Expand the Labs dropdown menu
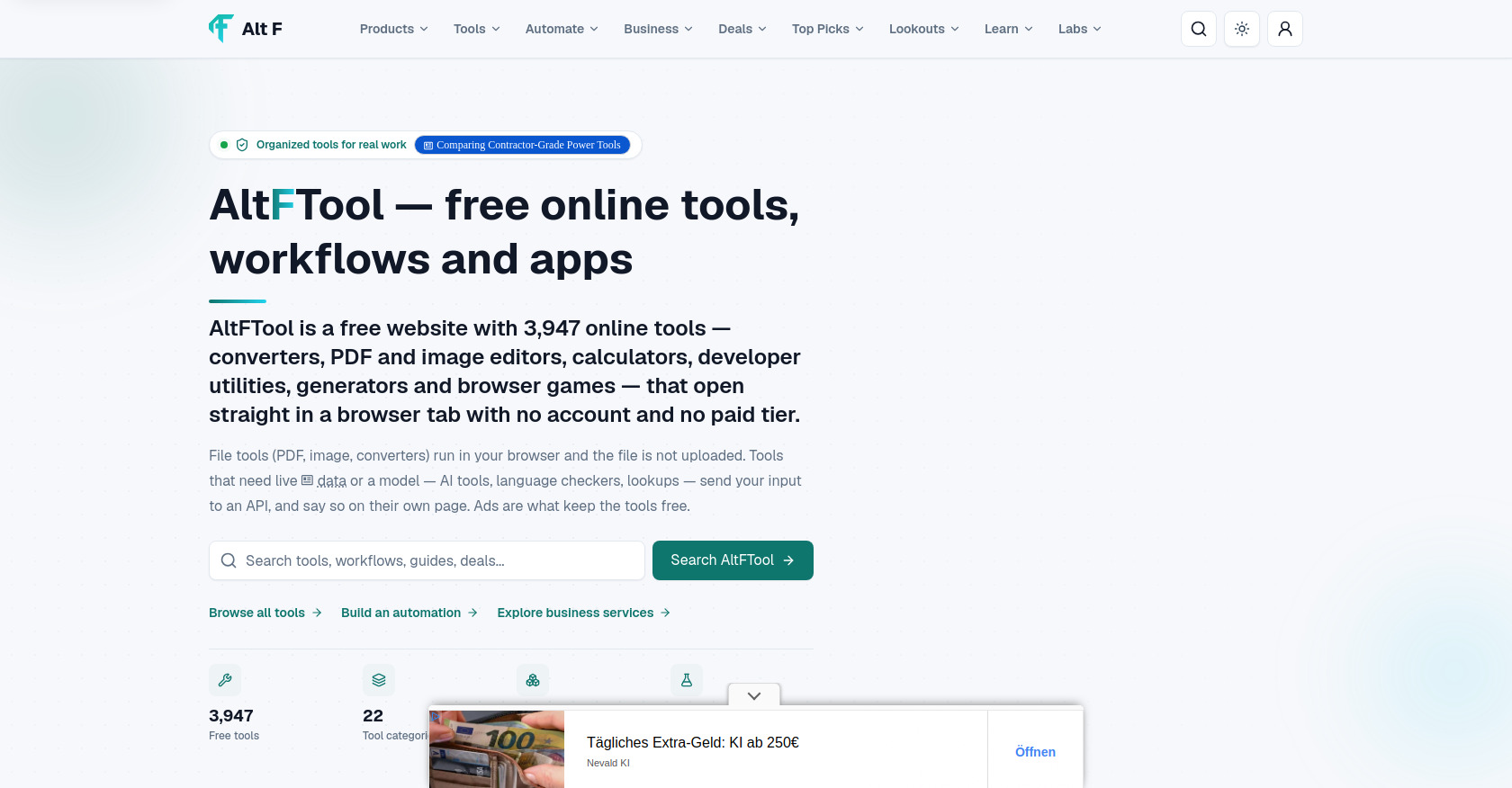The height and width of the screenshot is (788, 1512). 1080,29
